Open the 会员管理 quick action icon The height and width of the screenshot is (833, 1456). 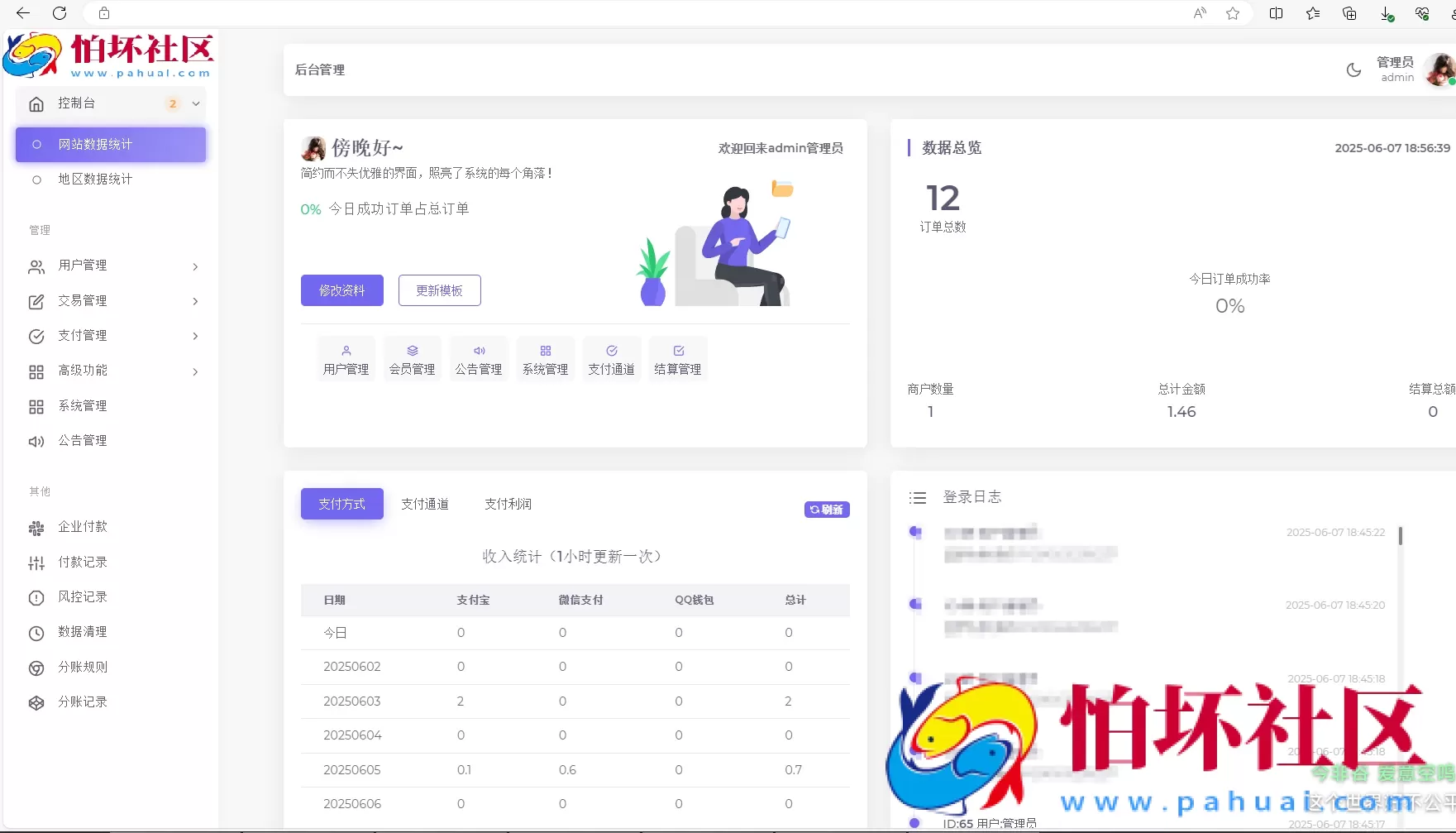pos(412,357)
